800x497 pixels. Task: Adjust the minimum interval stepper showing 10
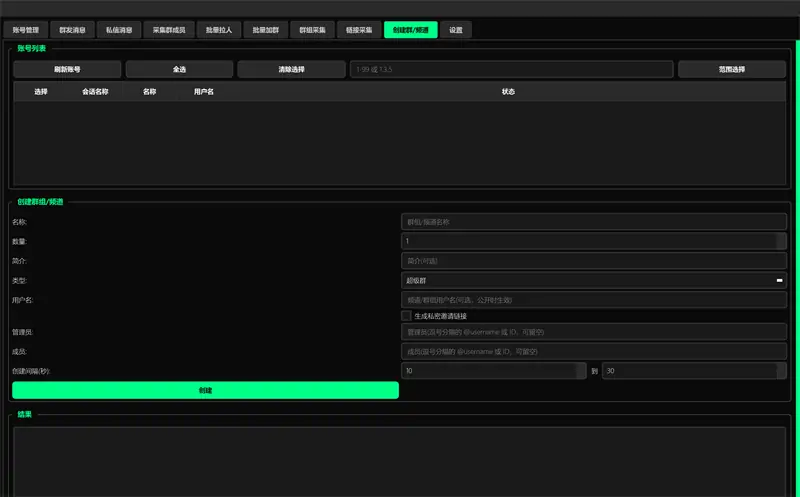tap(581, 371)
